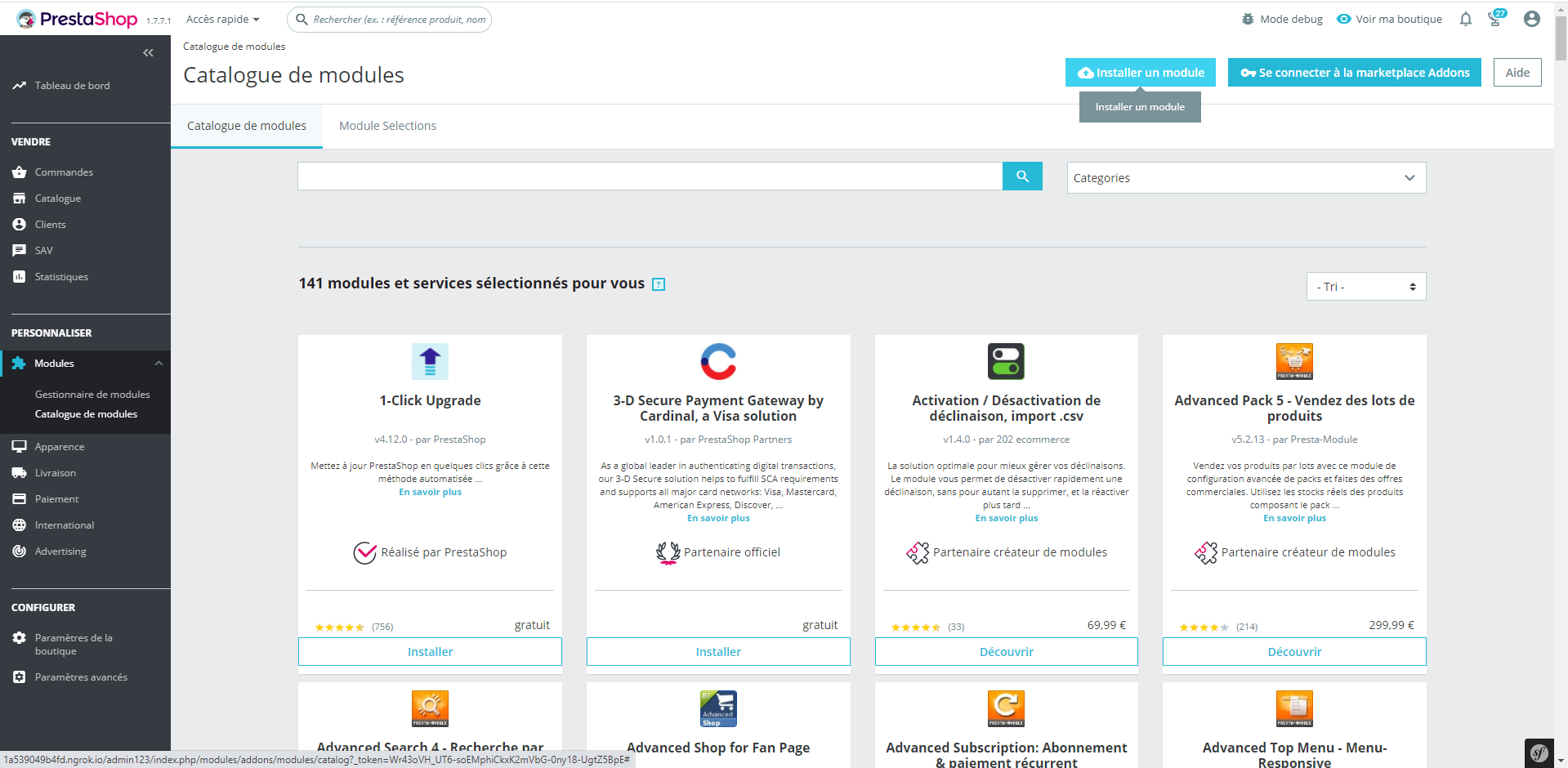Screen dimensions: 1568x768
Task: Open the Symfony debug toolbar icon
Action: click(1539, 753)
